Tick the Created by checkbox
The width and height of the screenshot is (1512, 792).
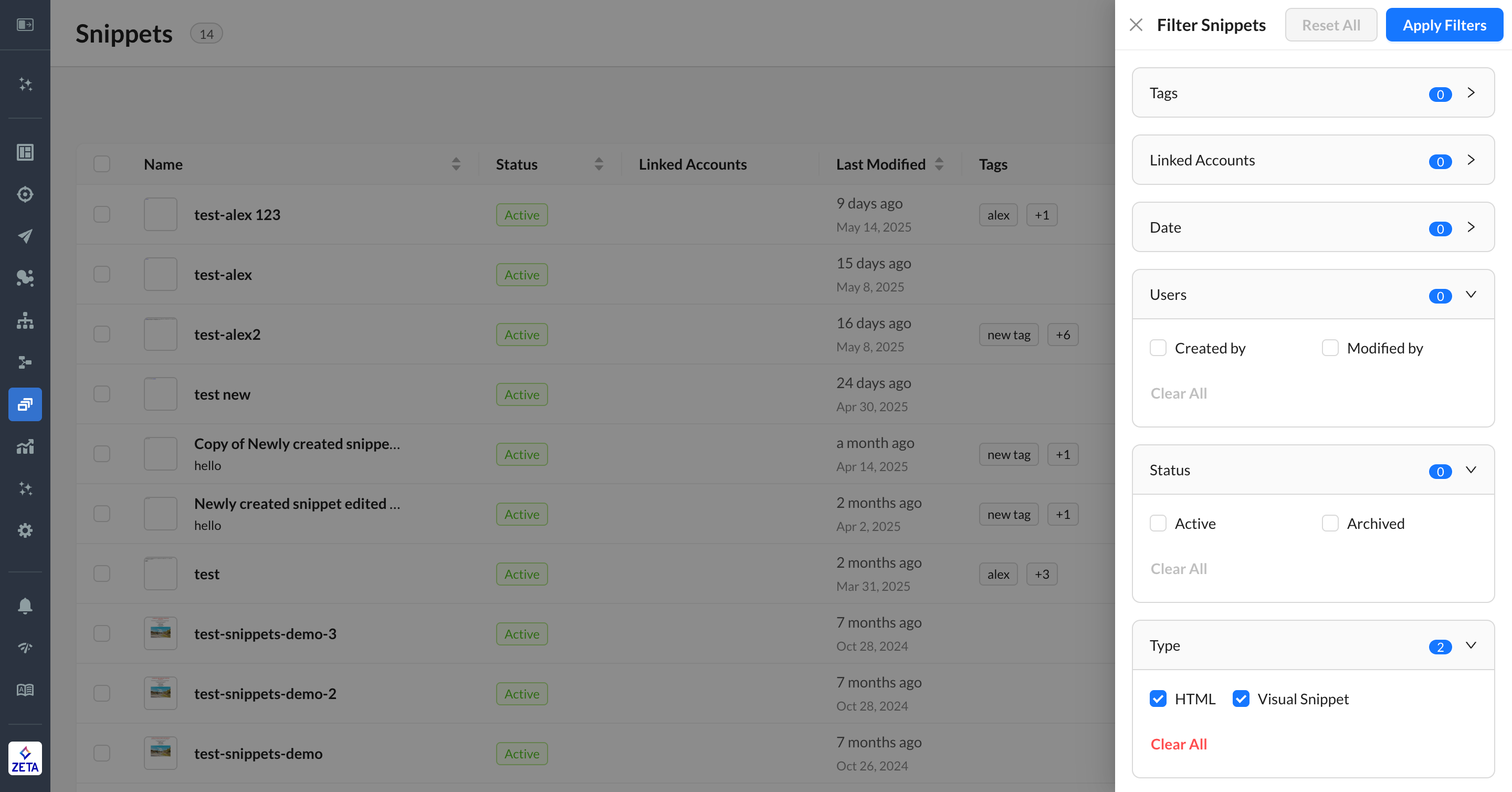[1158, 348]
